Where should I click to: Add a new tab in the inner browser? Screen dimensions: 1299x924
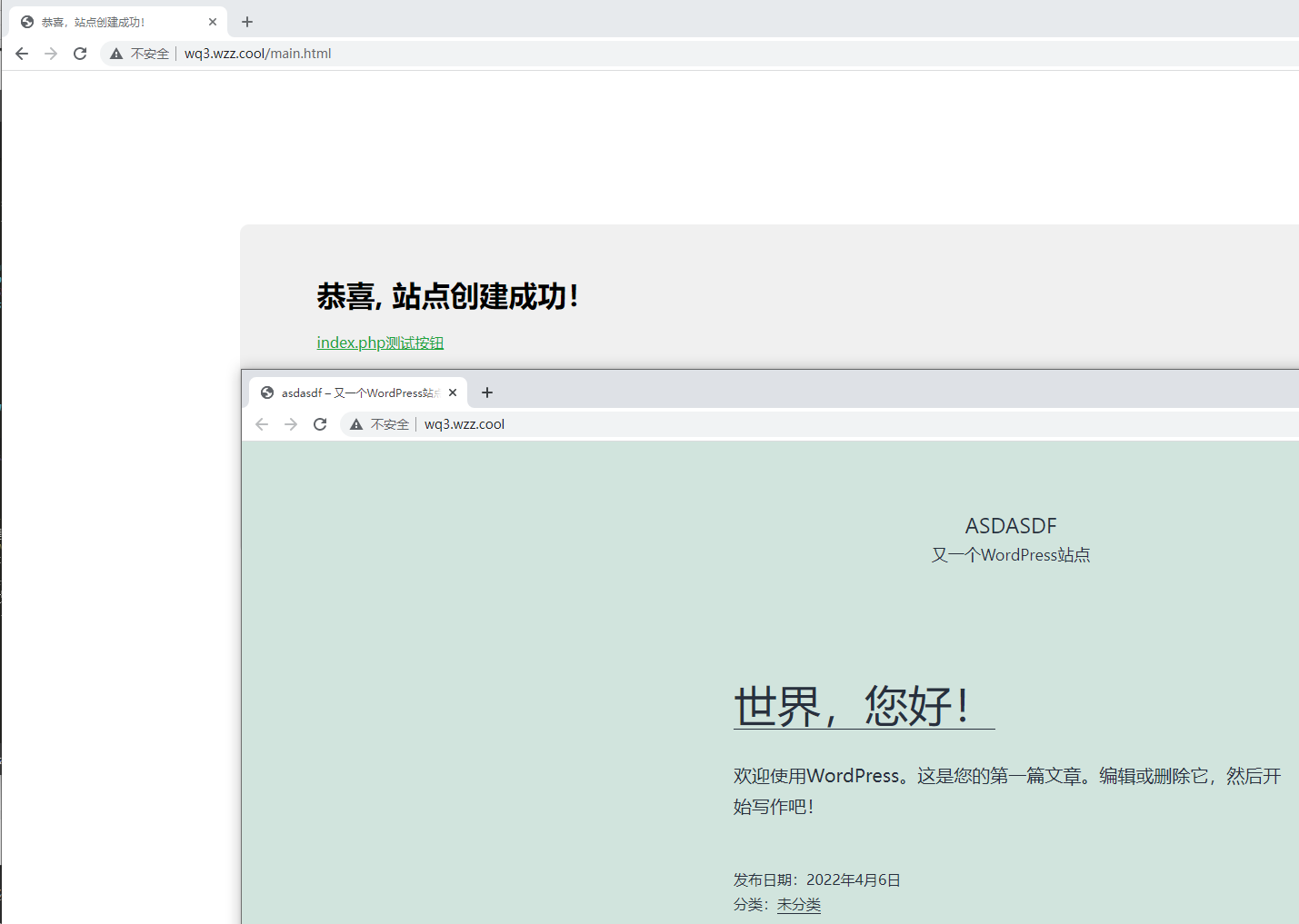[487, 392]
